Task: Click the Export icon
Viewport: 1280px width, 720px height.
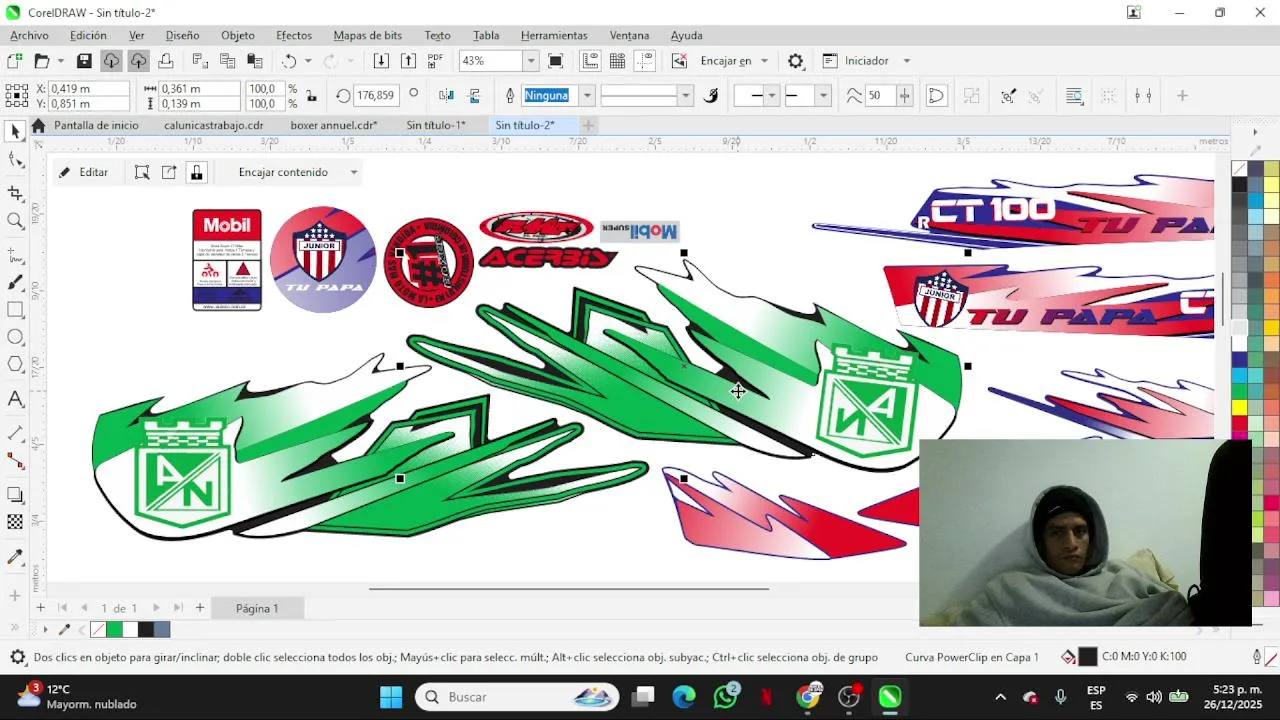Action: tap(408, 61)
